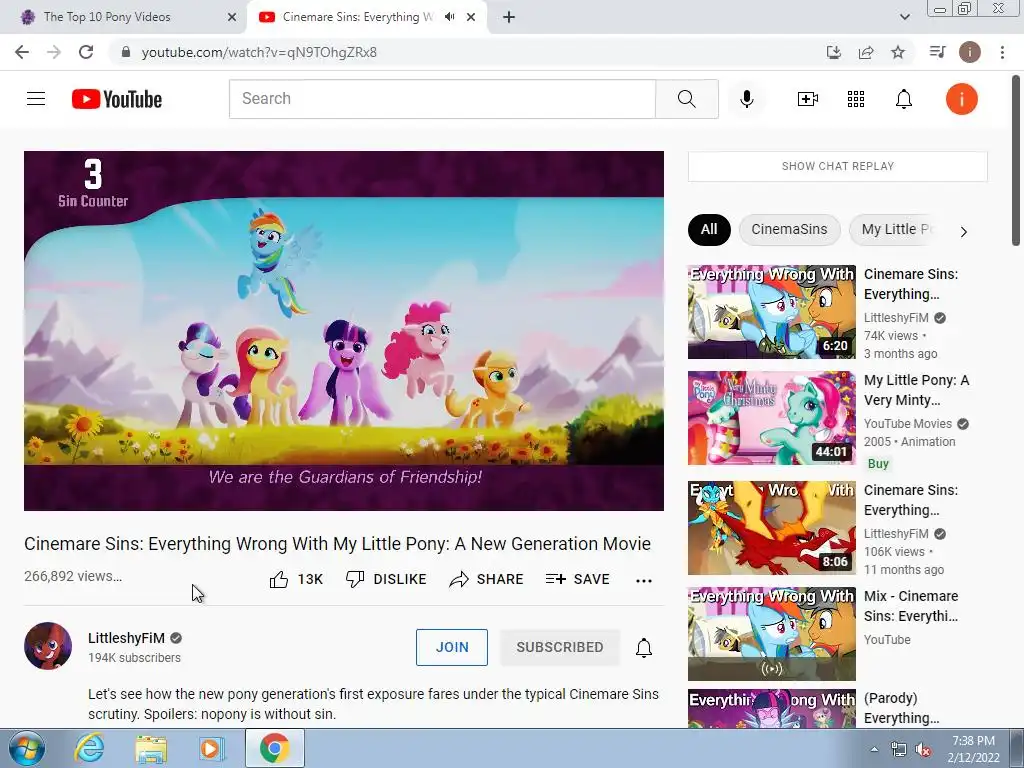Open LittleshyFiM channel avatar
The image size is (1024, 768).
coord(48,646)
